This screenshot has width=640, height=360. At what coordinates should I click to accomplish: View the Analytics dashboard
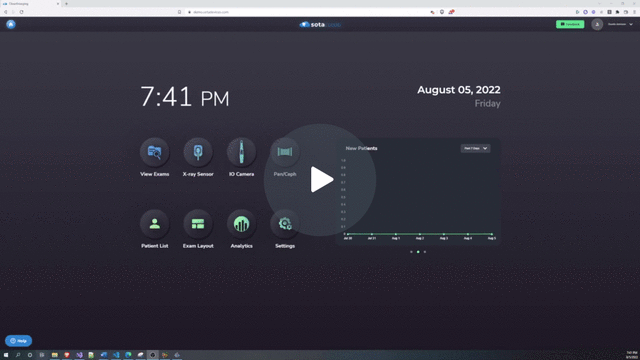[x=241, y=224]
